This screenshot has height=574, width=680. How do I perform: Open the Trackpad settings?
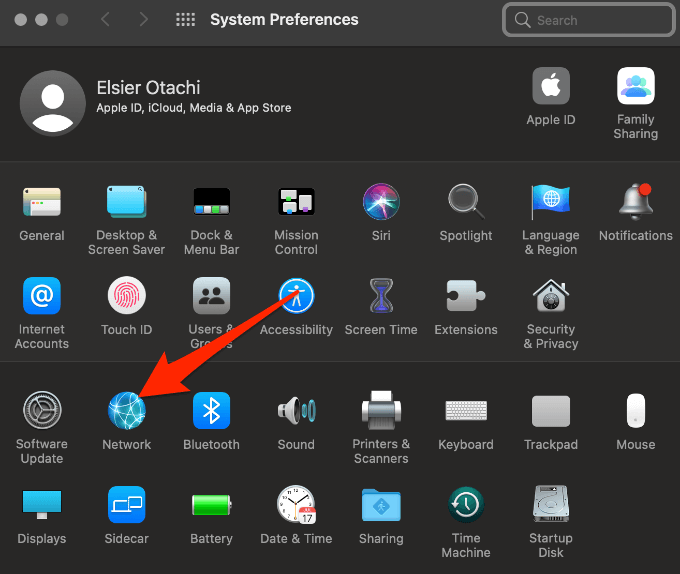point(551,410)
